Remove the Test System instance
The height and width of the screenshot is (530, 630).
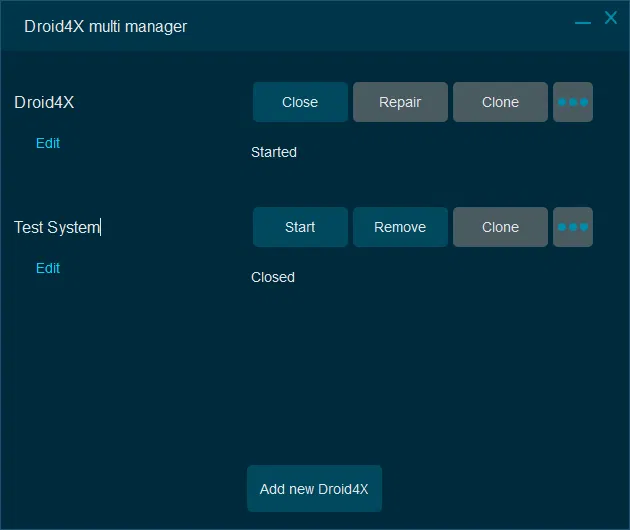(x=400, y=227)
